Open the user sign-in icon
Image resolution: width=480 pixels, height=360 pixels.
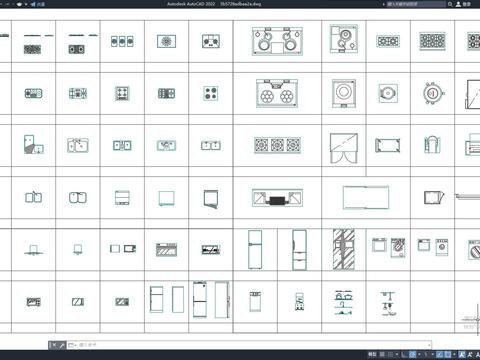click(459, 4)
